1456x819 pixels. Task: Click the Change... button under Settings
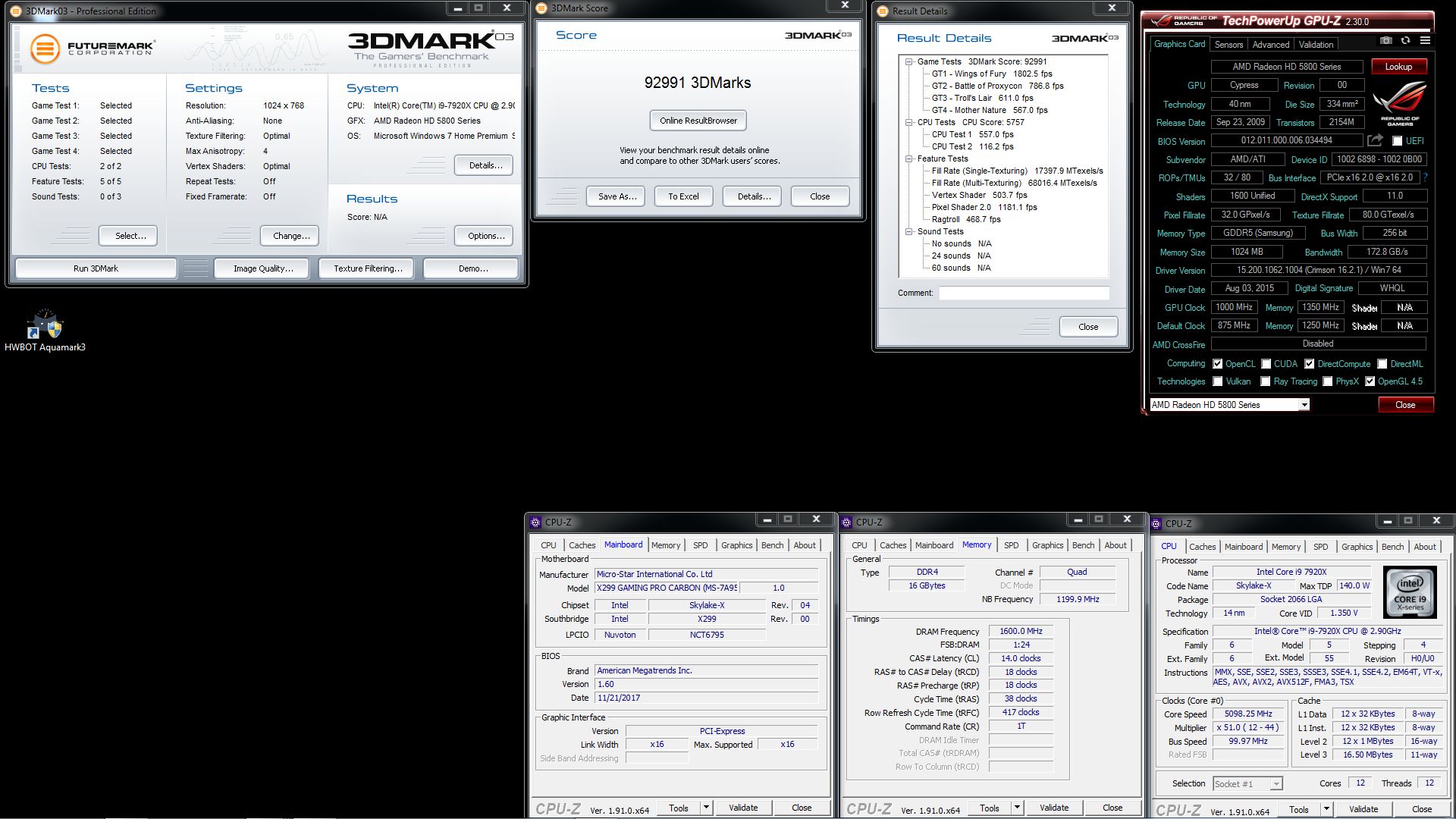289,236
